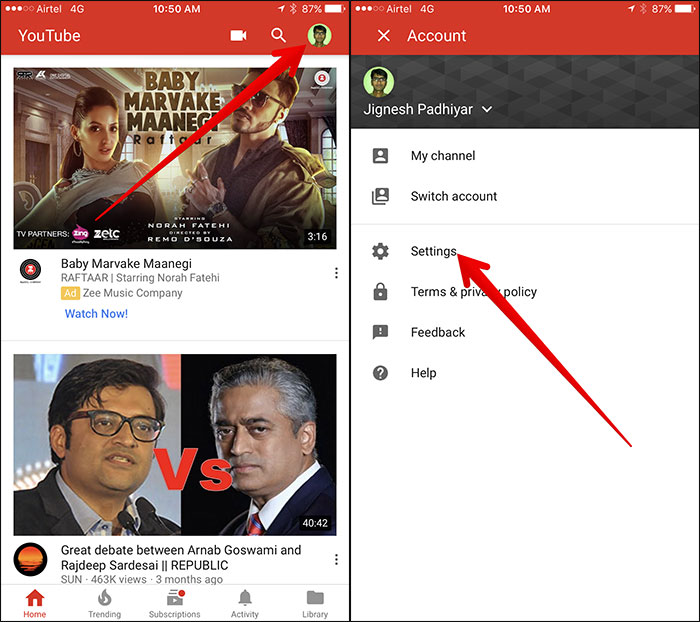This screenshot has height=622, width=700.
Task: Open Terms & privacy policy
Action: [525, 292]
